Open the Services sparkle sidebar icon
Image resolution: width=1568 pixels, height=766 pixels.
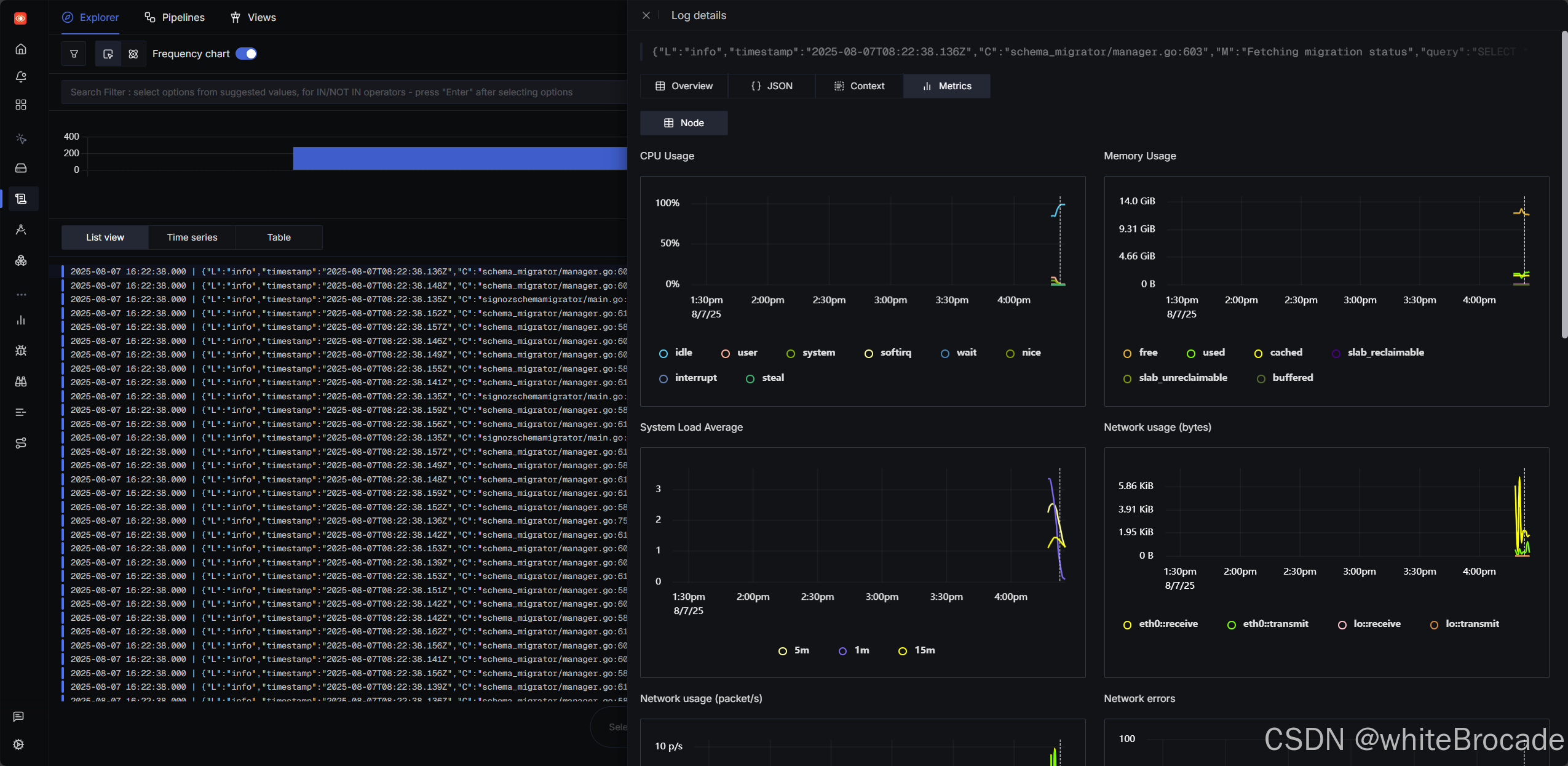(21, 138)
